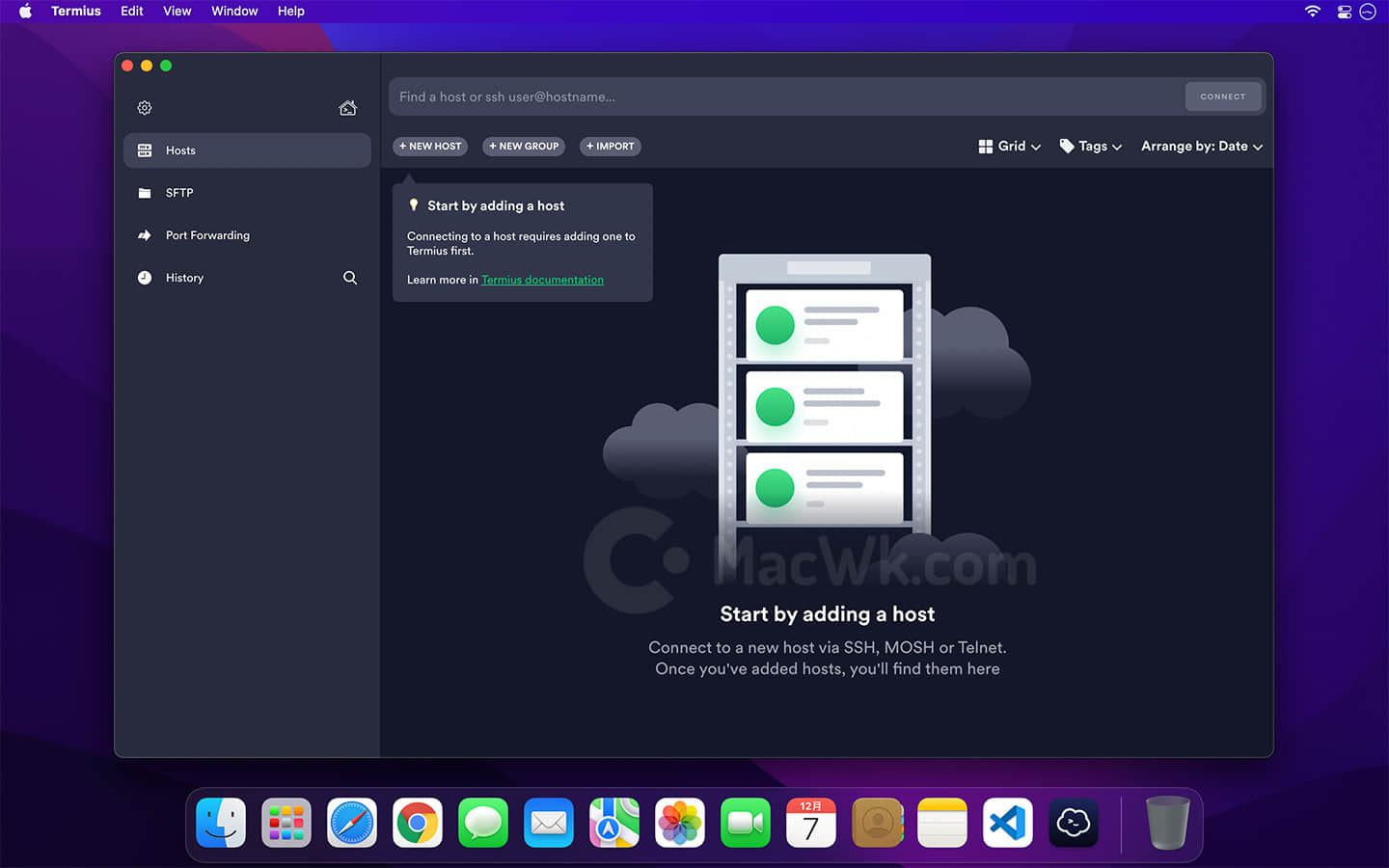Open Calendar from the Dock
Image resolution: width=1389 pixels, height=868 pixels.
[x=811, y=823]
